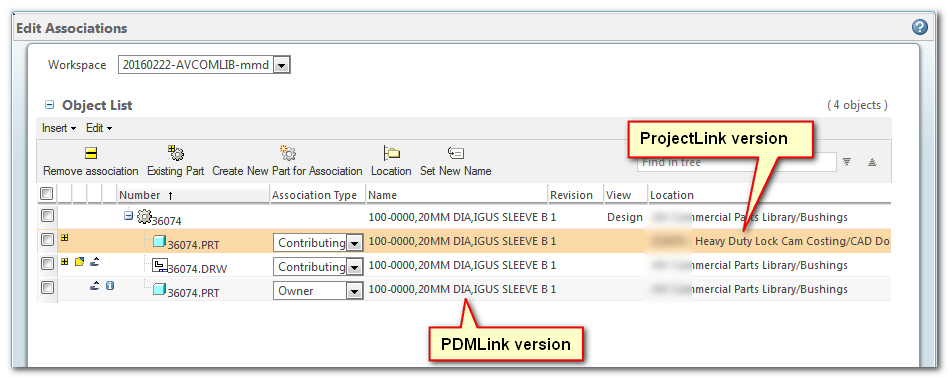948x378 pixels.
Task: Open the Insert menu
Action: point(59,128)
